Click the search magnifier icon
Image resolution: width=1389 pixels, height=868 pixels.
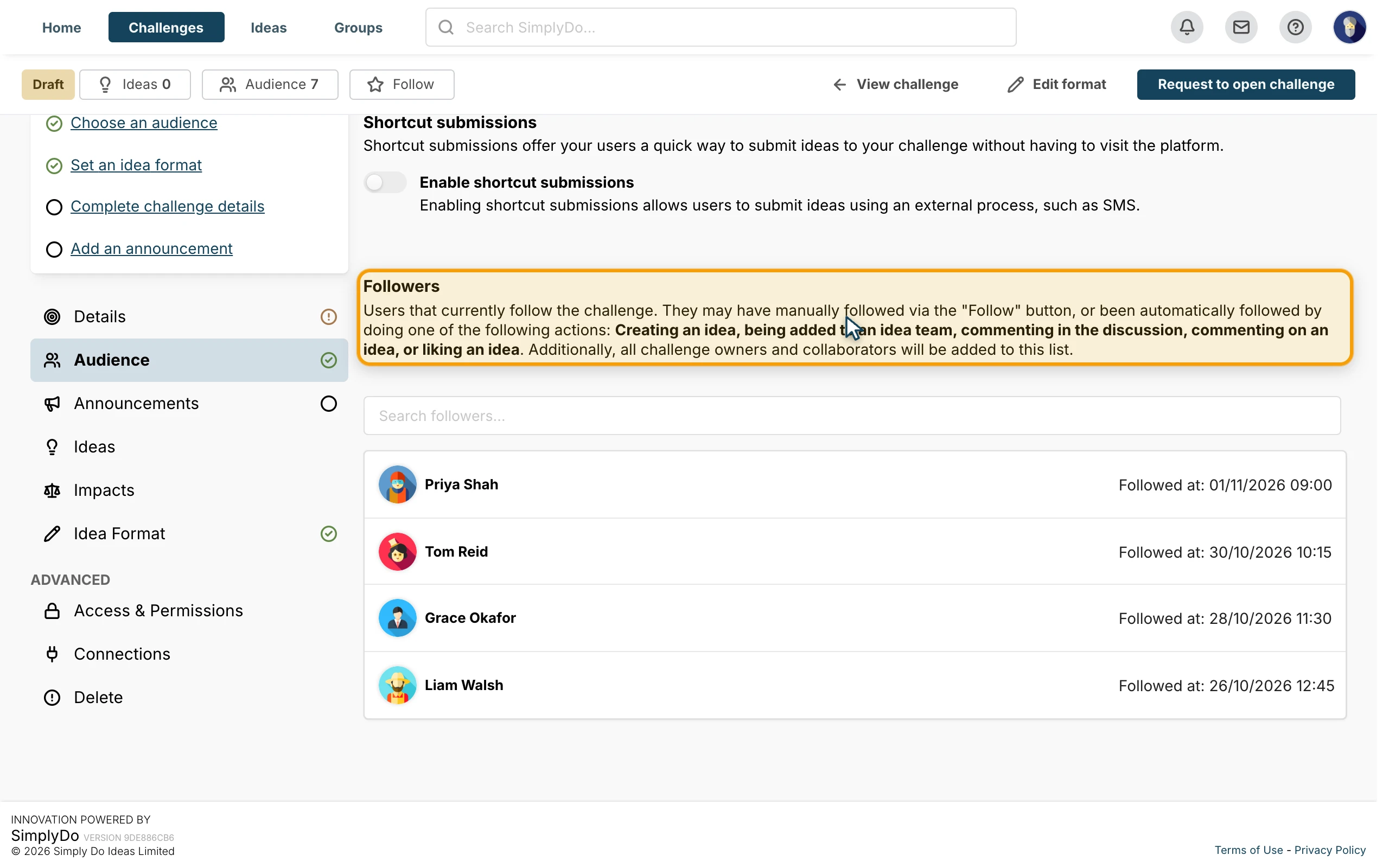[446, 27]
